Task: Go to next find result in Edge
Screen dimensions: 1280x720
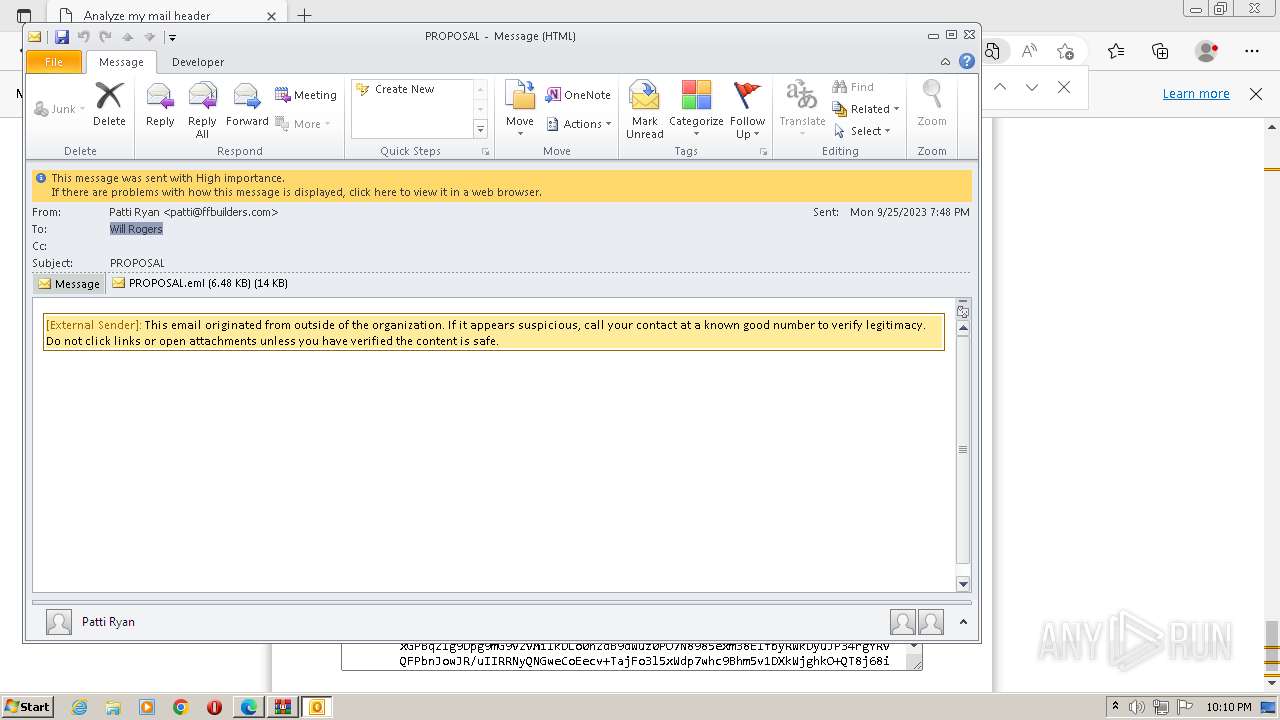Action: 1032,87
